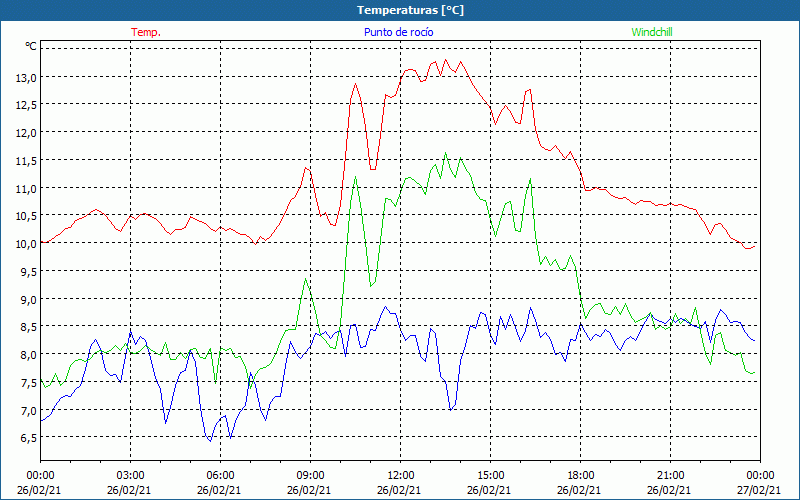Click the 11,0 y-axis value
Viewport: 800px width, 500px height.
(27, 189)
